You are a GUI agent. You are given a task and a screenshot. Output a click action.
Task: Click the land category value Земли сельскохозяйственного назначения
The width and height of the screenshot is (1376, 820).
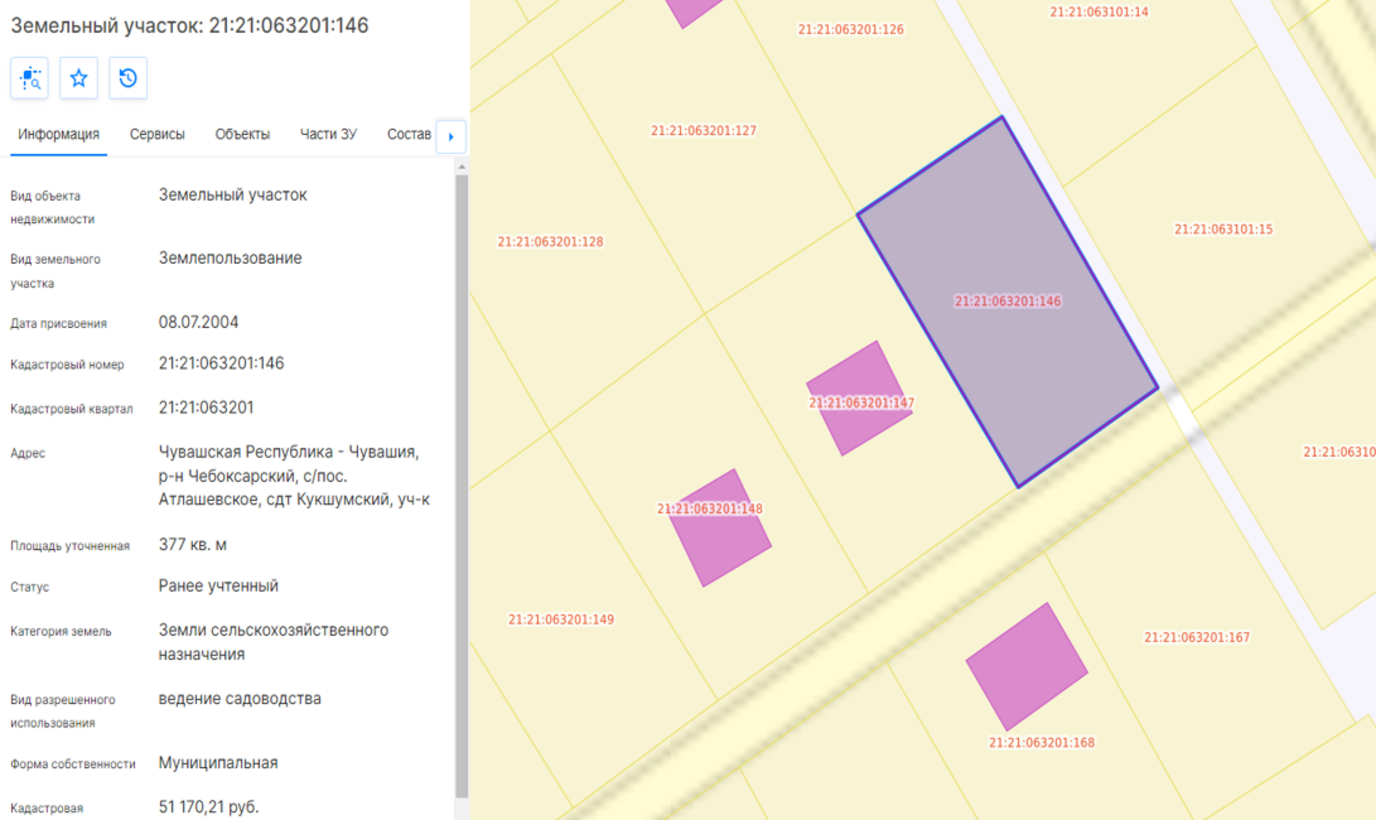[274, 642]
